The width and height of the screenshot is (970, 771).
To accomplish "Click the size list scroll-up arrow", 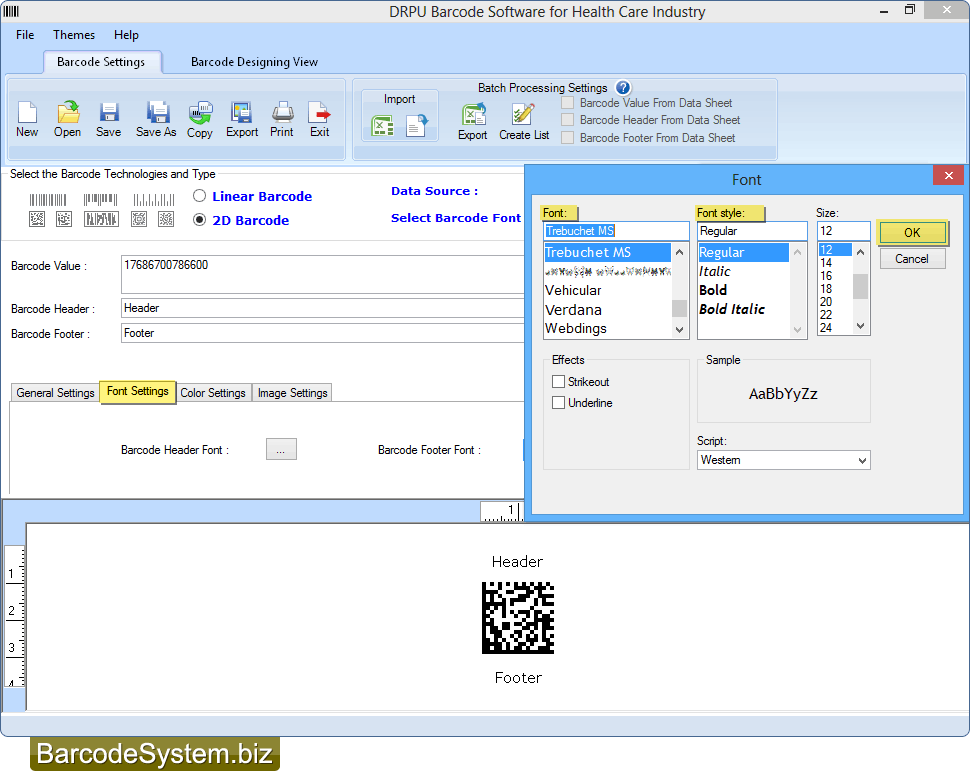I will (x=860, y=252).
